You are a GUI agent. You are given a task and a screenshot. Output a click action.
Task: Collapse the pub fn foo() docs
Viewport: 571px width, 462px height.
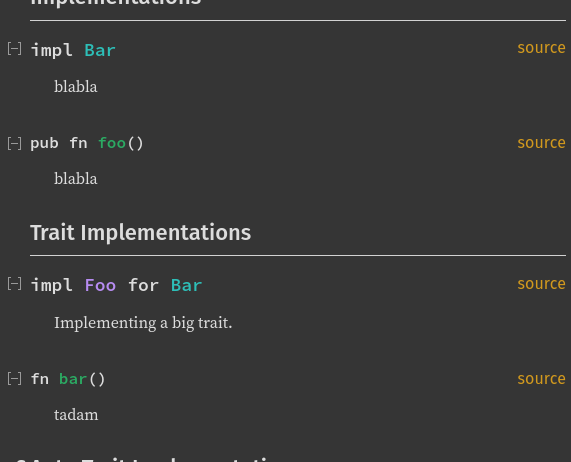15,143
